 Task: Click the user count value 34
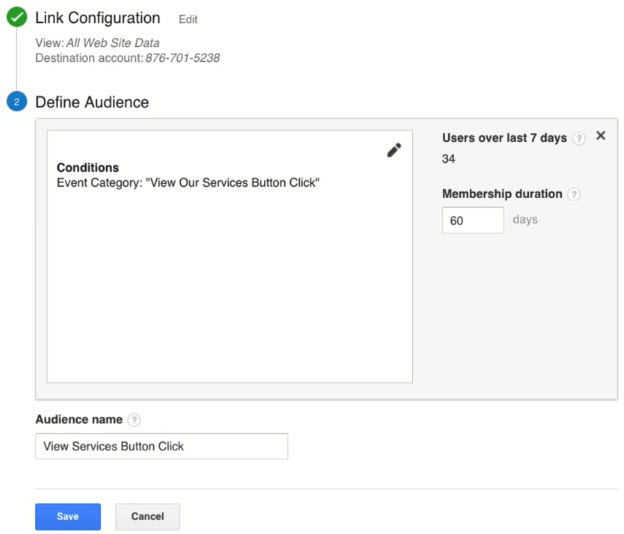click(449, 158)
